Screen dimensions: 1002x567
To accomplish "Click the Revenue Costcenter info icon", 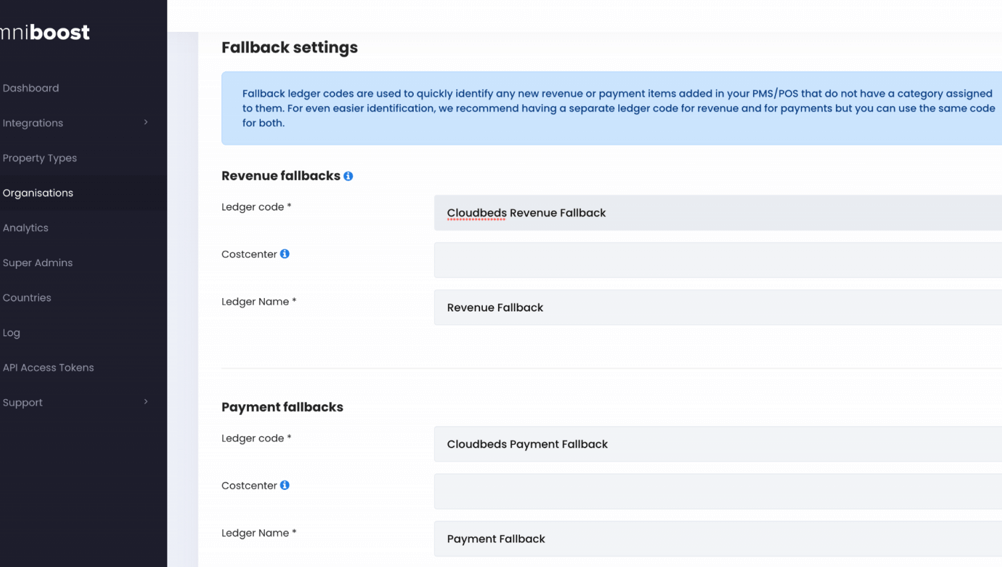I will tap(285, 254).
